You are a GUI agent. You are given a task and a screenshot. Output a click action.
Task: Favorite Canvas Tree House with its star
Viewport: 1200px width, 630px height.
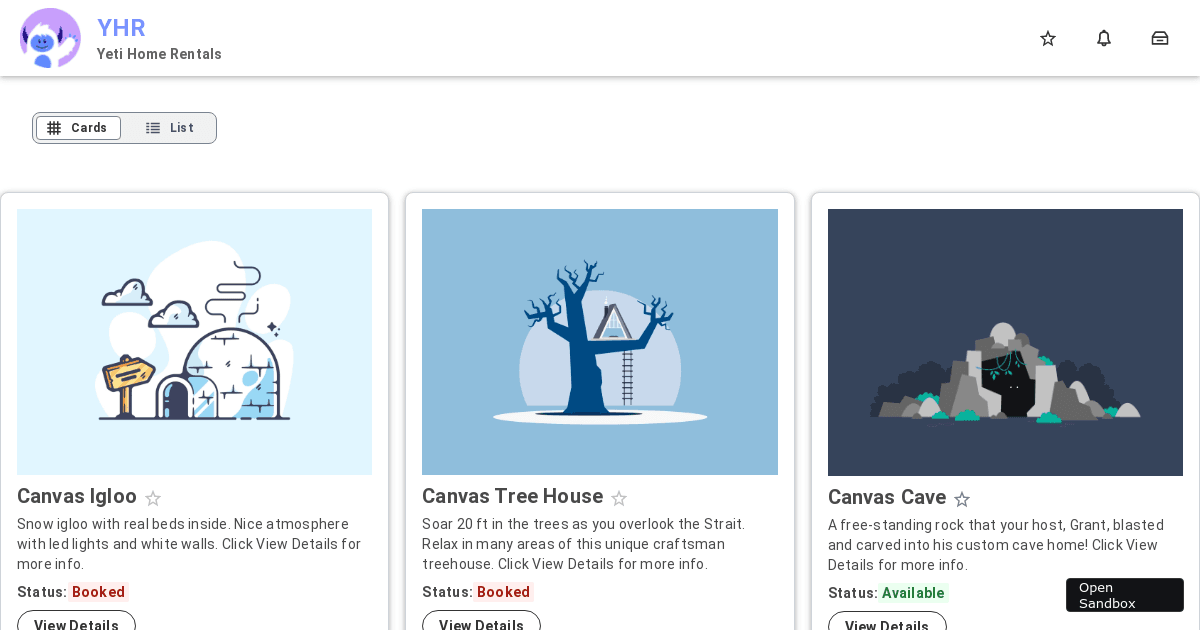pyautogui.click(x=619, y=498)
